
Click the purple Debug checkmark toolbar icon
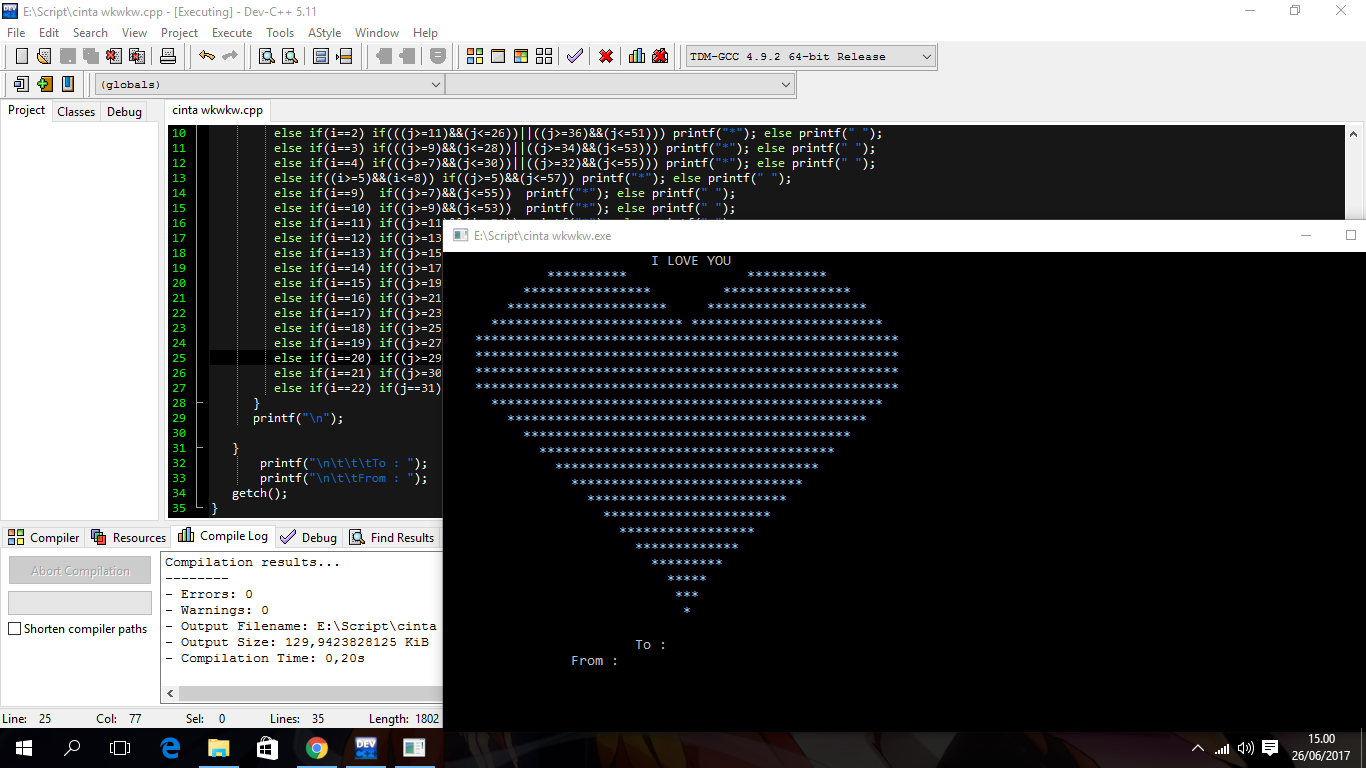pos(575,56)
